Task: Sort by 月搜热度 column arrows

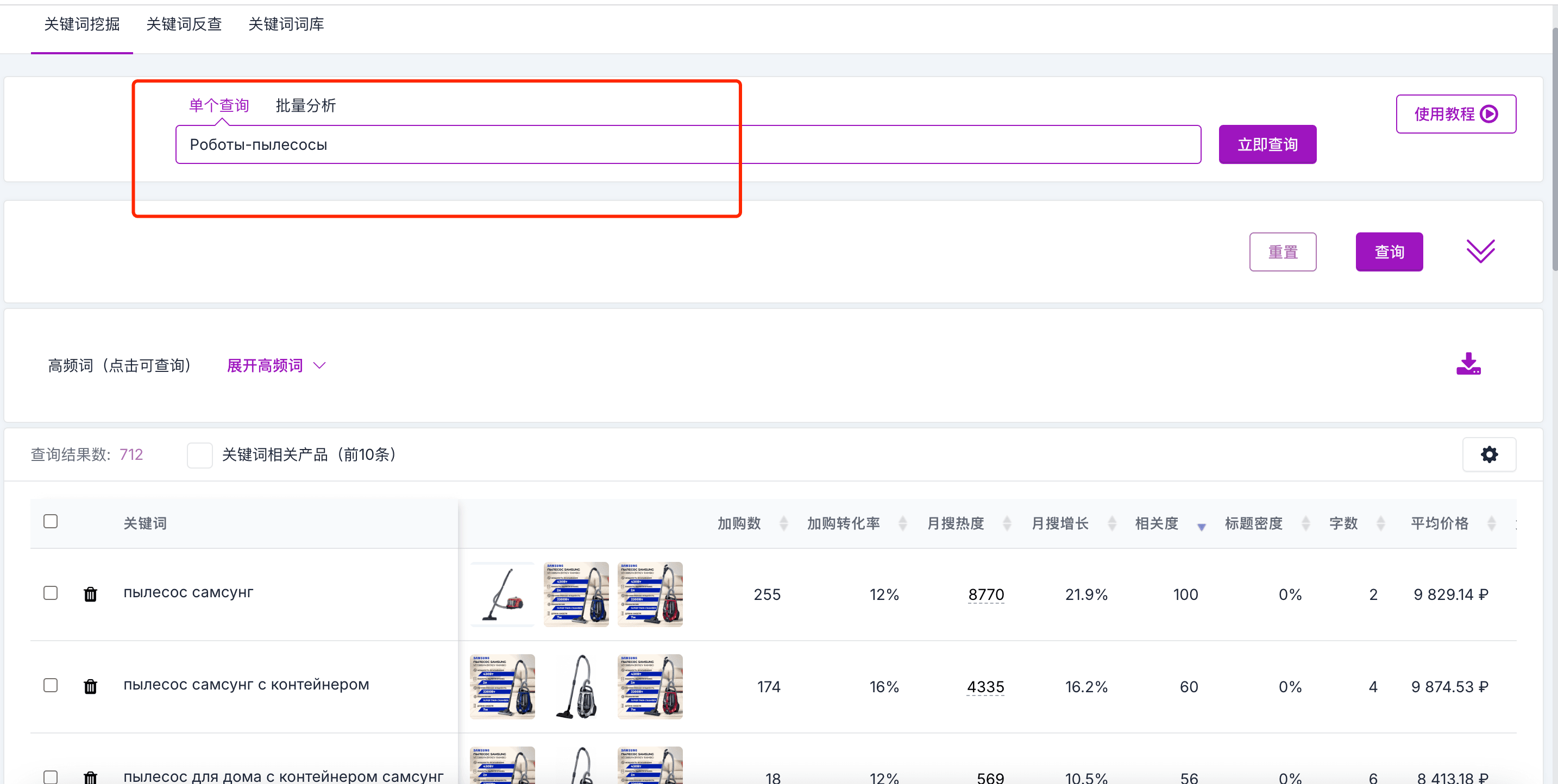Action: pyautogui.click(x=1007, y=523)
